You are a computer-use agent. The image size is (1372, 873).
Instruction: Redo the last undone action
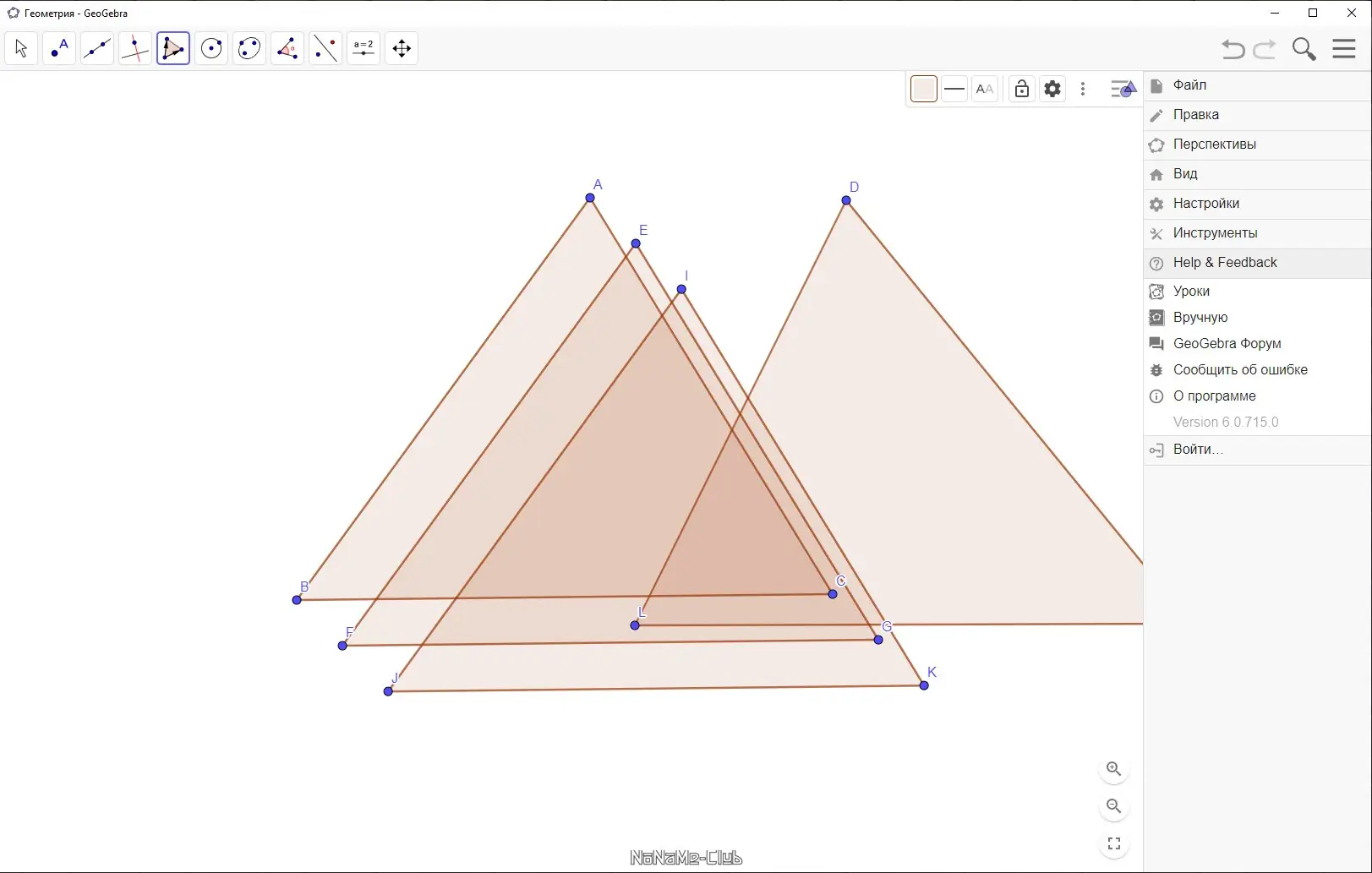click(1265, 49)
